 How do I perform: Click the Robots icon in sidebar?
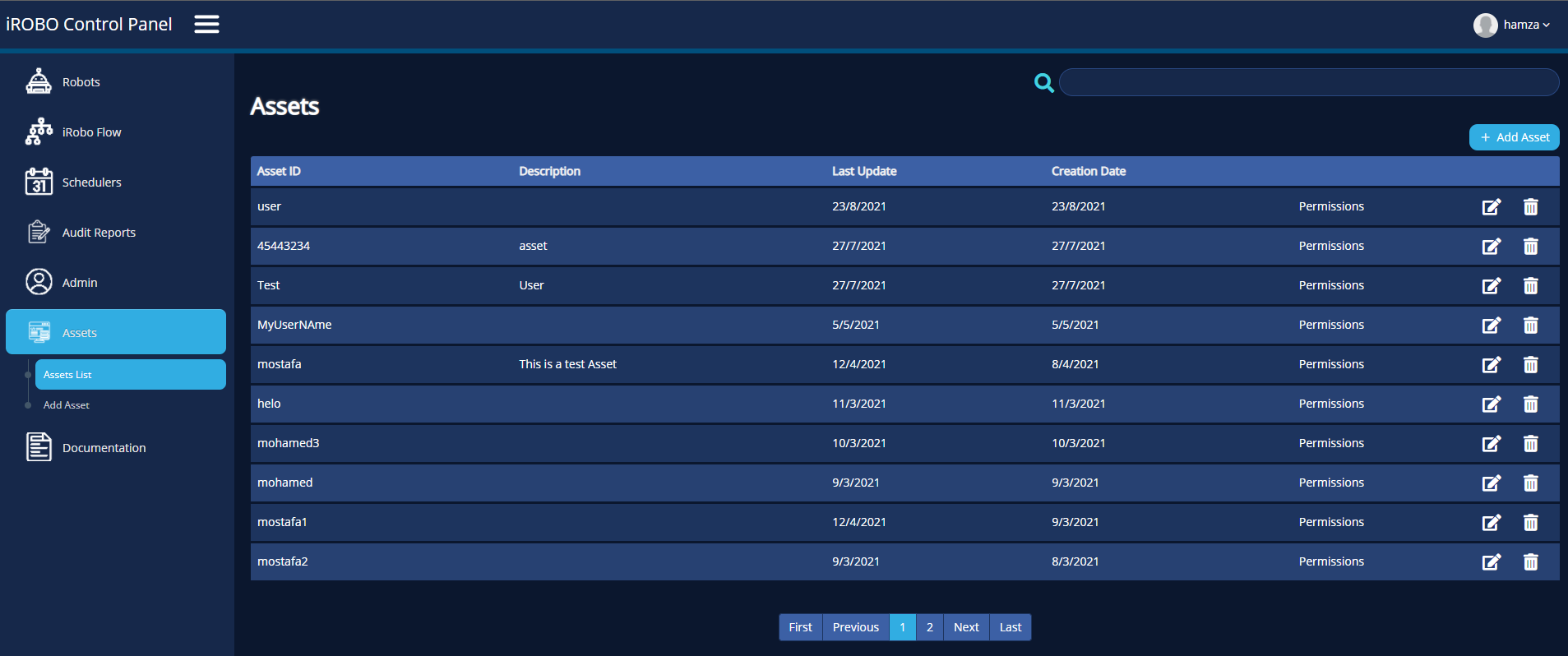point(39,82)
